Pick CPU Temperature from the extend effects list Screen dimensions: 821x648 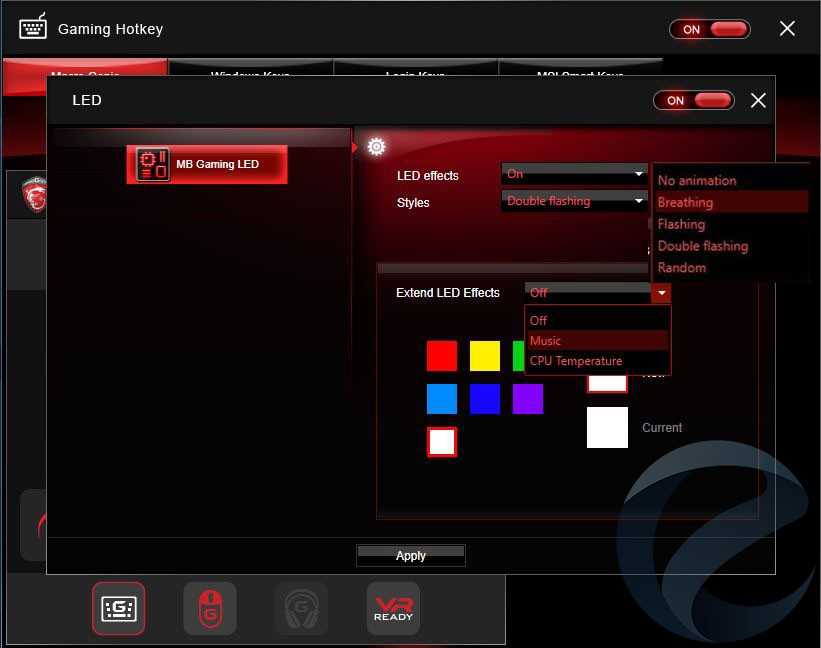(576, 361)
